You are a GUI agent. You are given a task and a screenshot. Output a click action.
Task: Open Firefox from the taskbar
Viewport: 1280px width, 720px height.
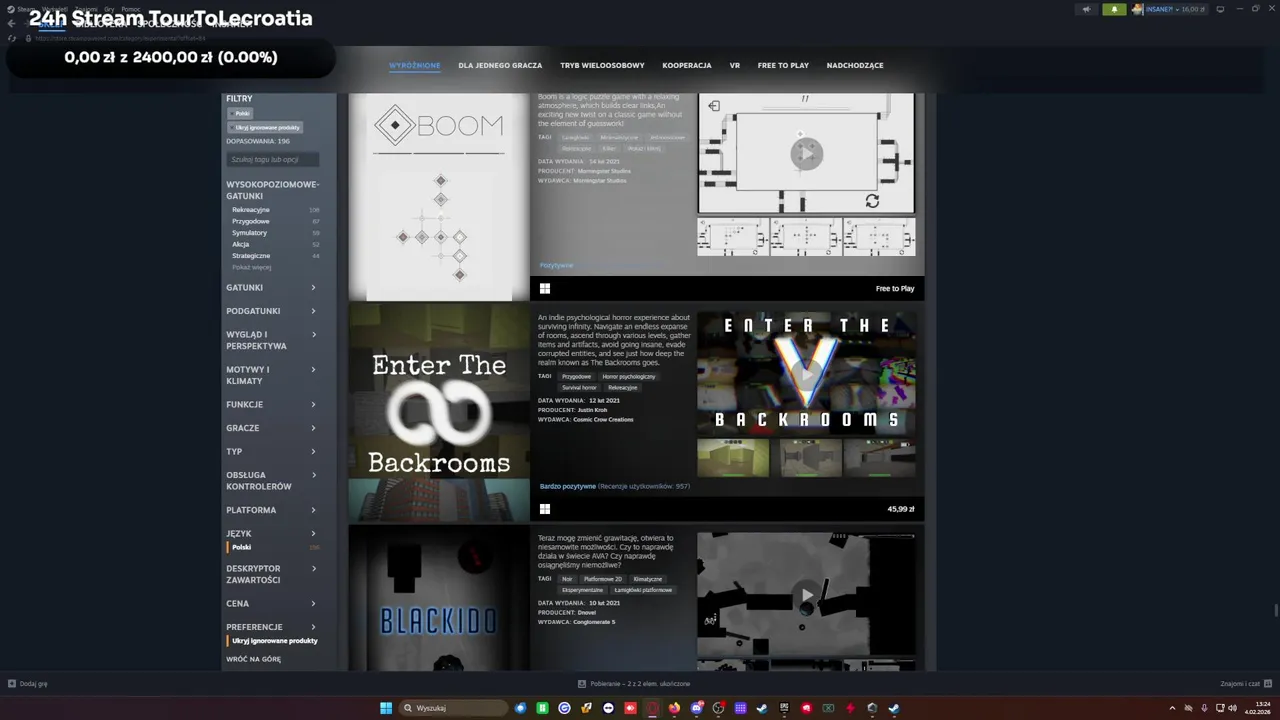[675, 708]
